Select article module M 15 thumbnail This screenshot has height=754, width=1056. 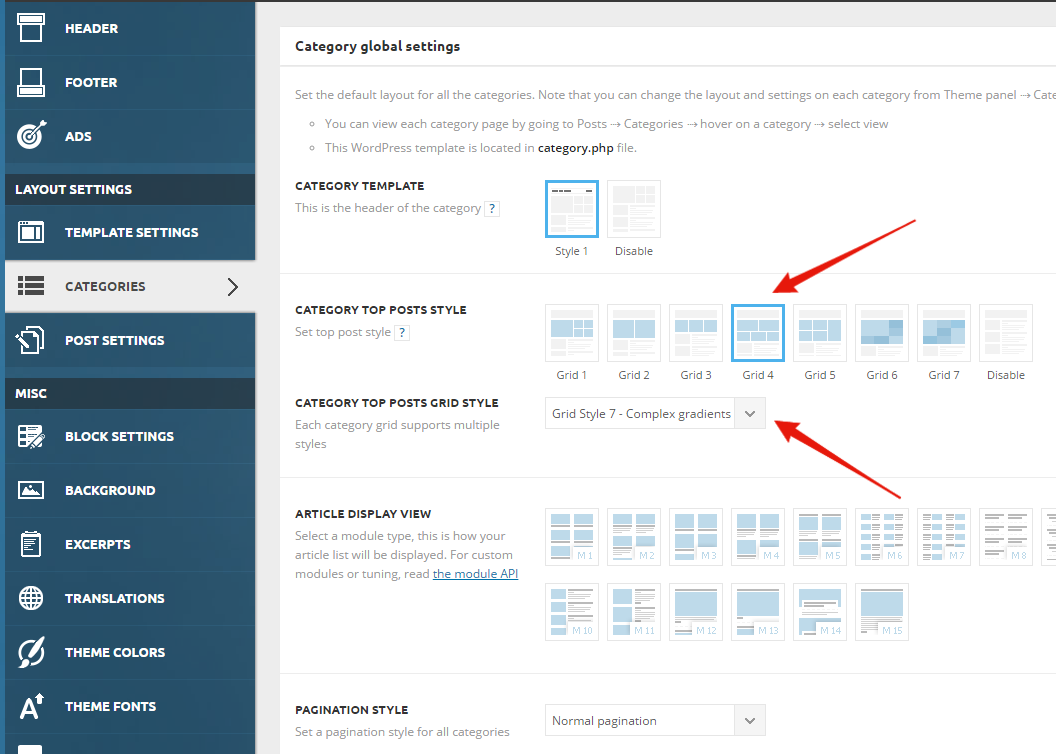(882, 612)
